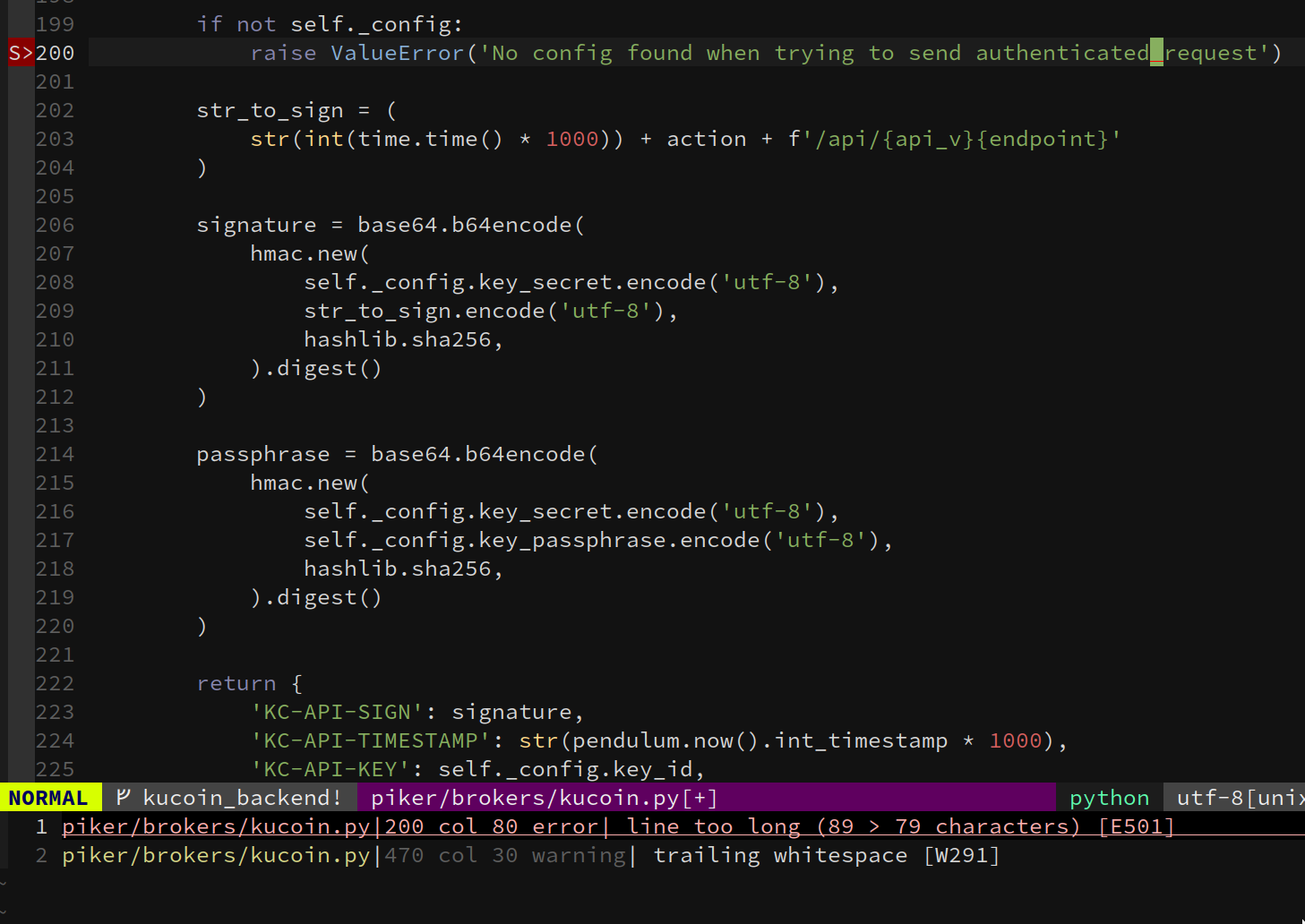Viewport: 1305px width, 924px height.
Task: Click the 'KC-API-KEY' string key
Action: [x=331, y=769]
